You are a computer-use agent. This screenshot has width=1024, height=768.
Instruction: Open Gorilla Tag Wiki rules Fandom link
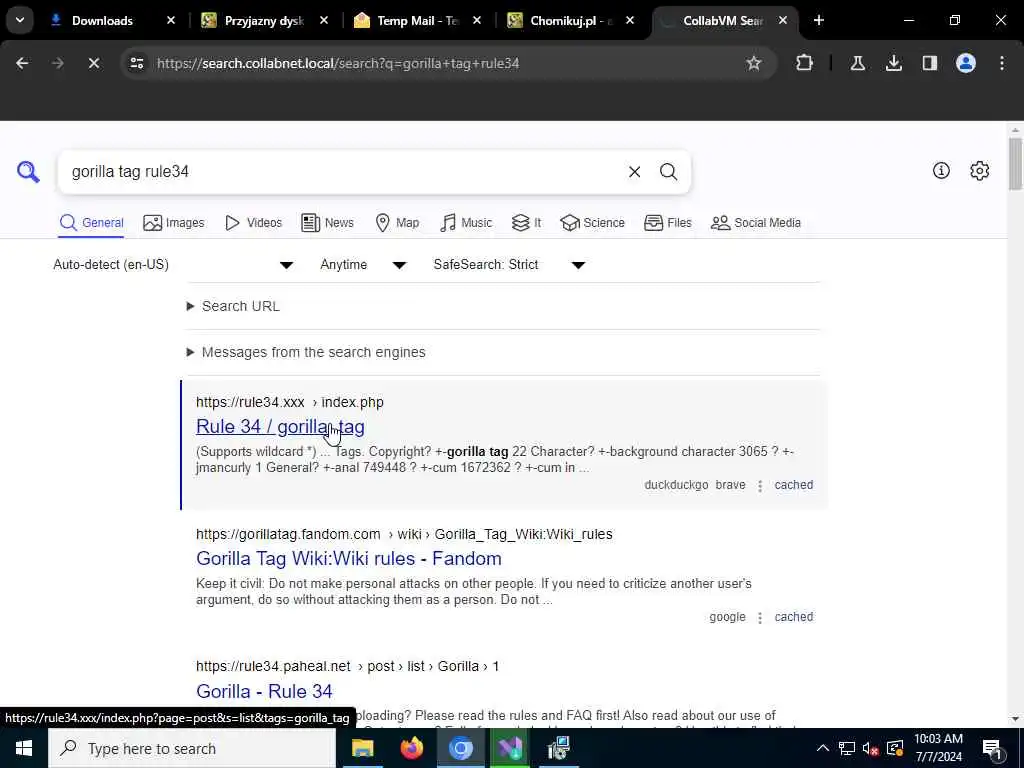click(349, 559)
